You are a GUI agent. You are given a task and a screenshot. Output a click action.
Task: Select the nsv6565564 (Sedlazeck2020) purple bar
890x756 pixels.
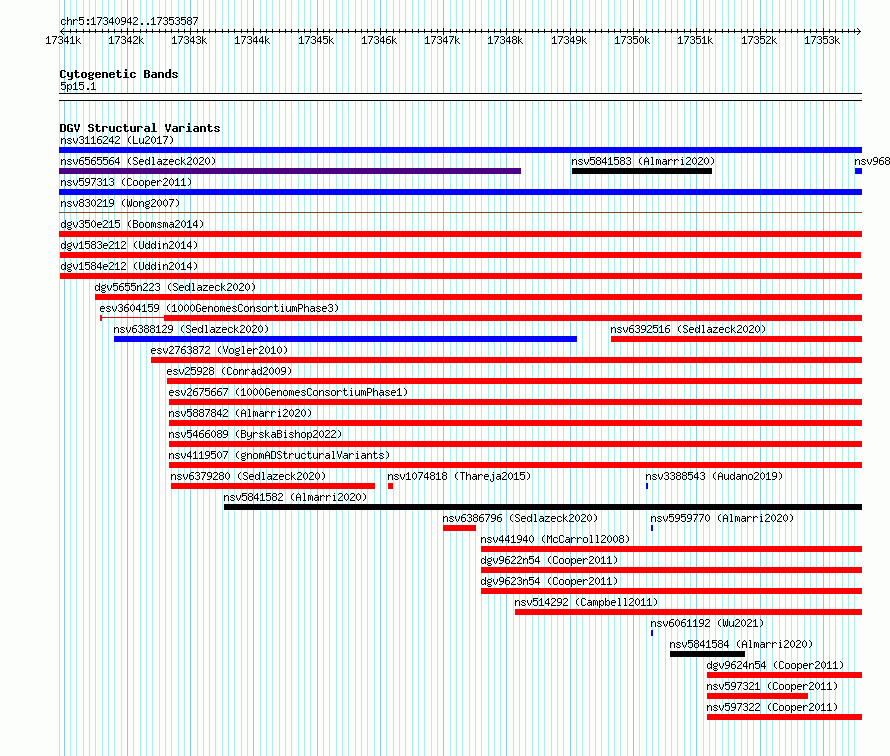[290, 171]
